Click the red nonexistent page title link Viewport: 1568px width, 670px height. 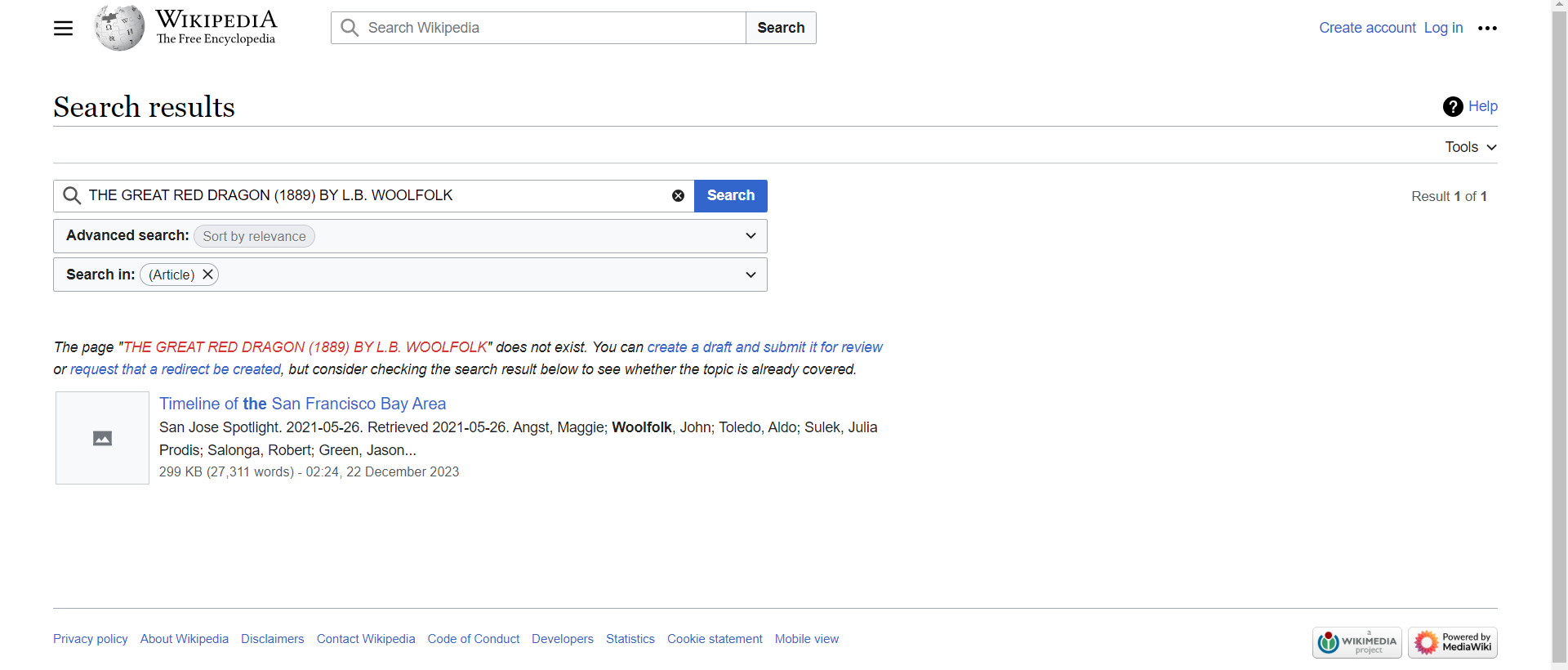(305, 347)
